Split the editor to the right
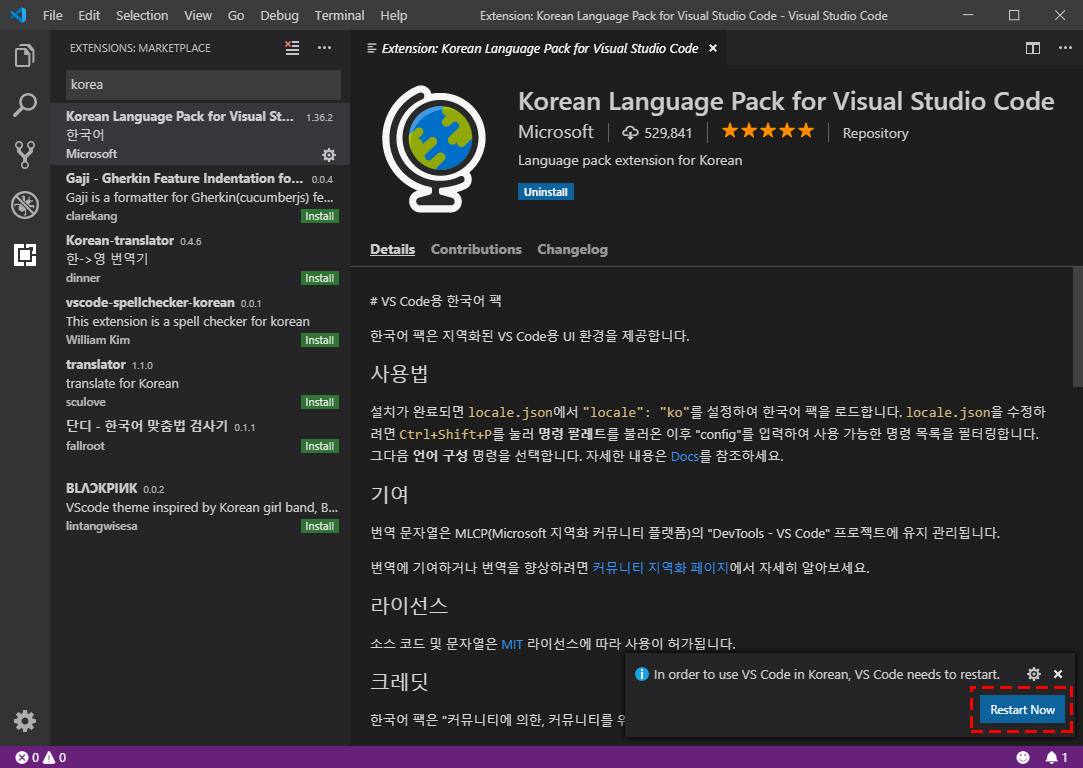Image resolution: width=1083 pixels, height=768 pixels. (1033, 48)
